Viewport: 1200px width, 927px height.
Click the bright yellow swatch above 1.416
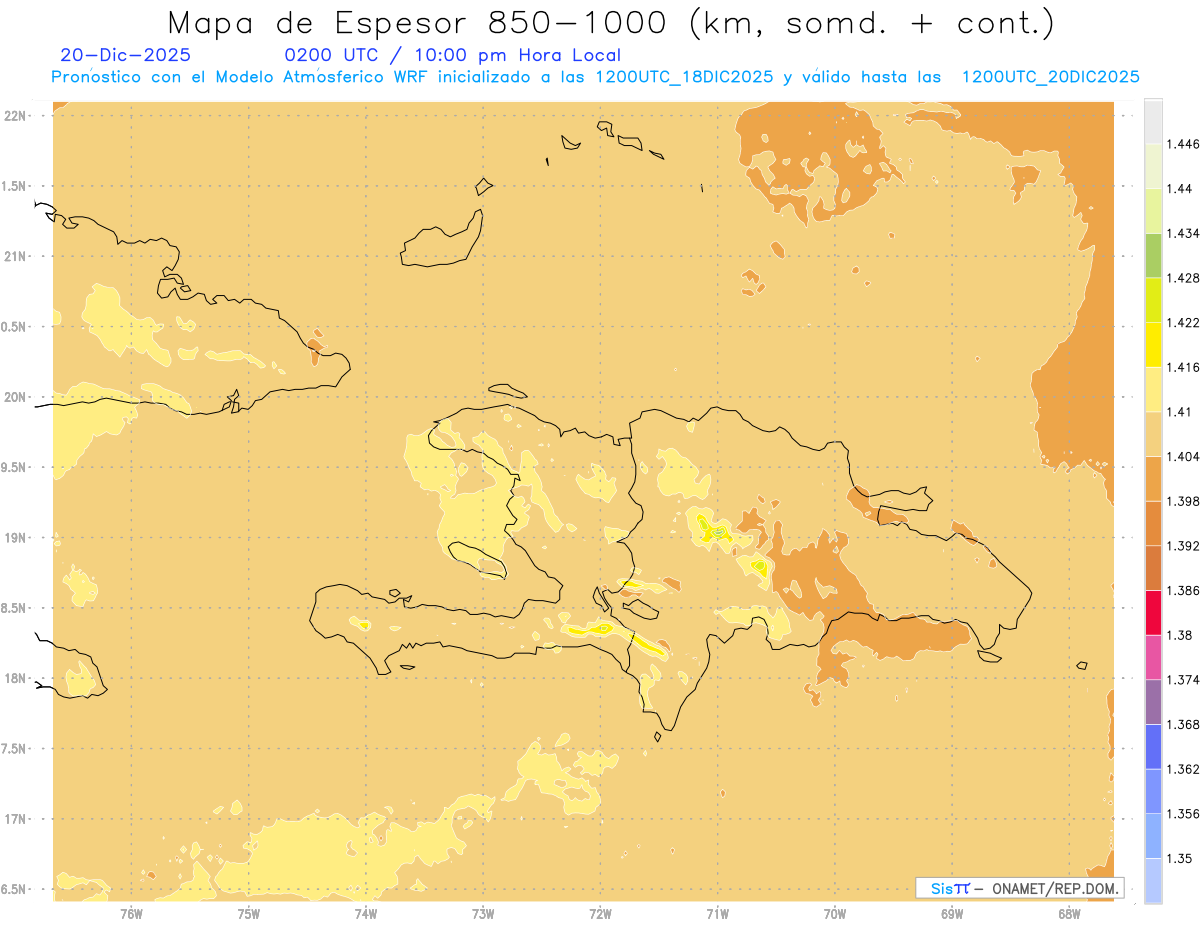(x=1153, y=345)
